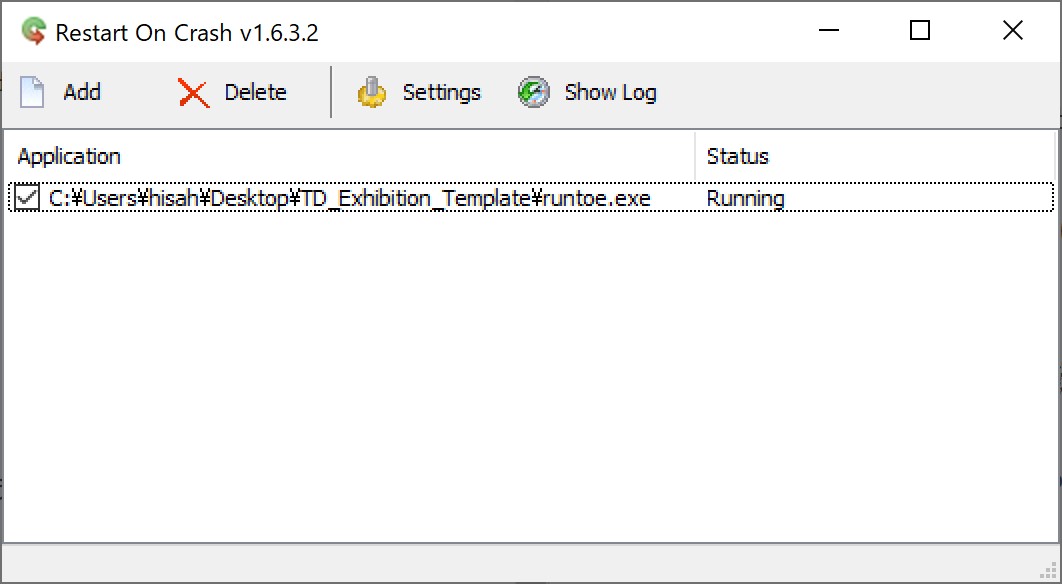Click the Restart On Crash title bar icon
The width and height of the screenshot is (1062, 584).
[31, 31]
